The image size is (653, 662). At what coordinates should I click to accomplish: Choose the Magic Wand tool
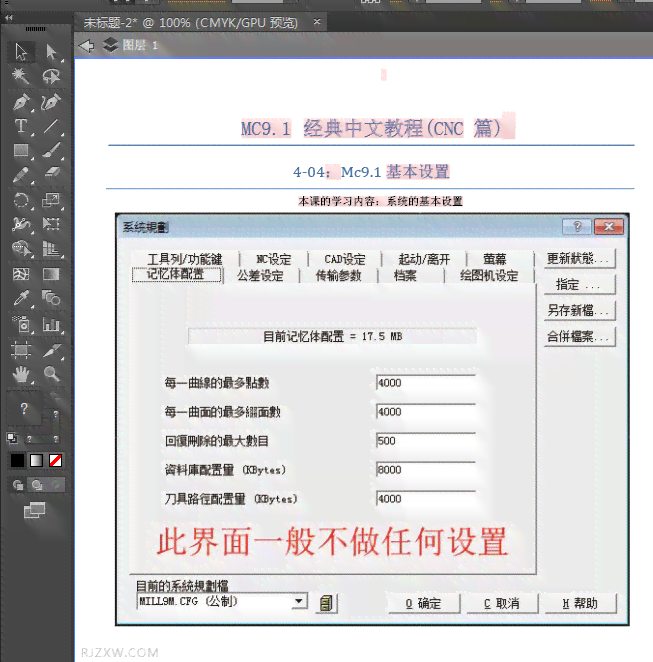21,76
